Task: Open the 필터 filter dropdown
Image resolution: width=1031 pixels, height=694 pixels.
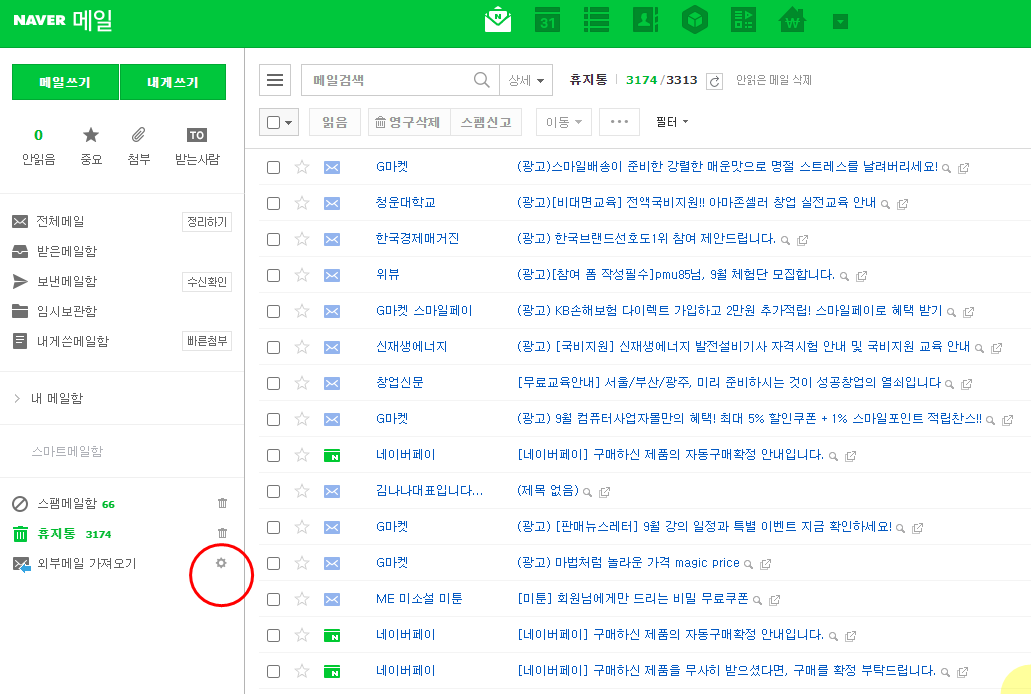Action: pos(672,122)
